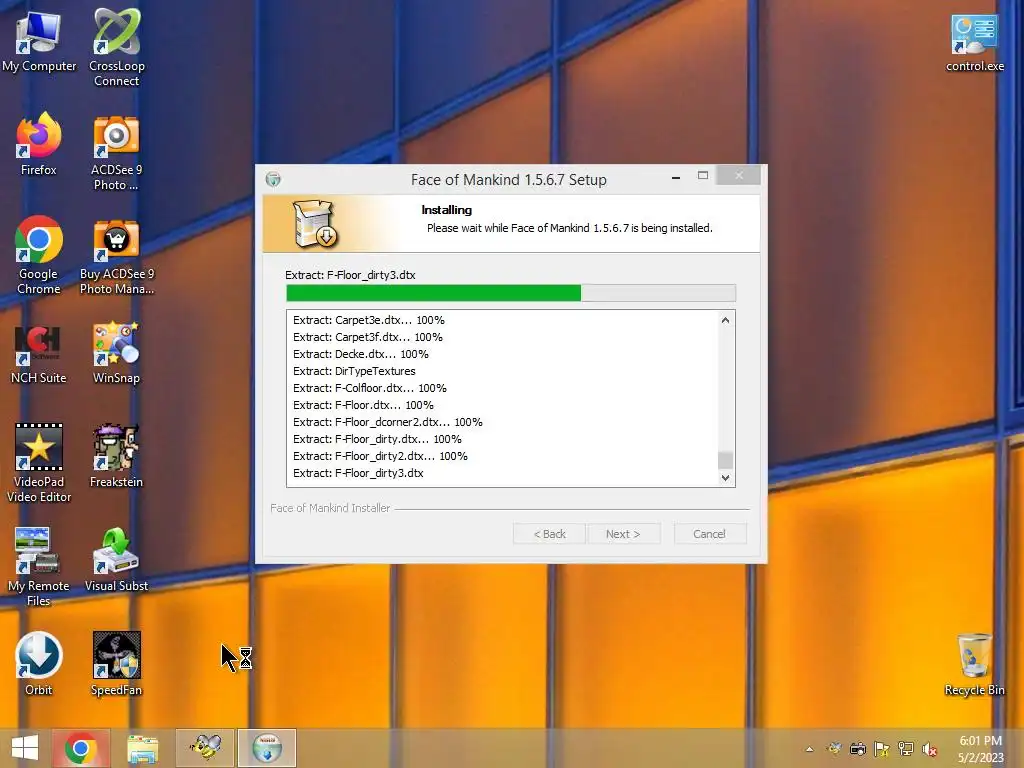Select log line Extract: F-Floor_dcorner2.dtx... 100%
The height and width of the screenshot is (768, 1024).
(387, 422)
